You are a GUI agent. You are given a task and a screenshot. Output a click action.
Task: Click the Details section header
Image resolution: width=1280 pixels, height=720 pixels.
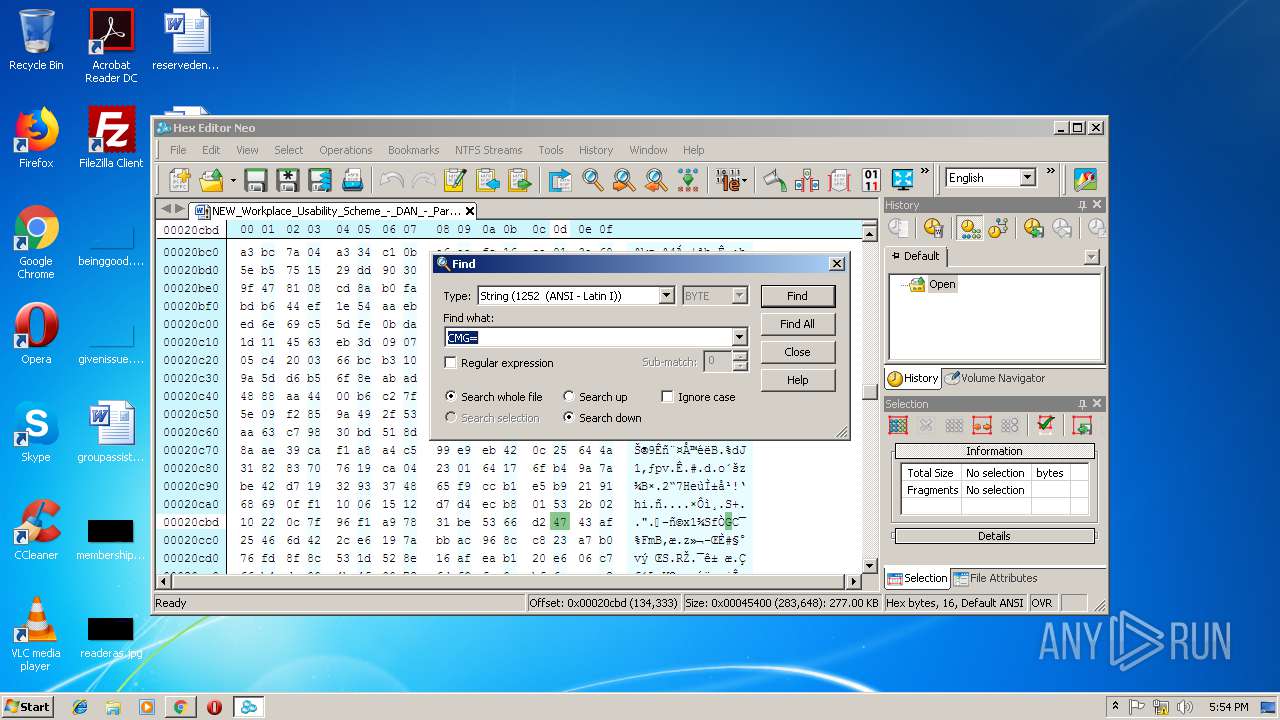pyautogui.click(x=994, y=536)
